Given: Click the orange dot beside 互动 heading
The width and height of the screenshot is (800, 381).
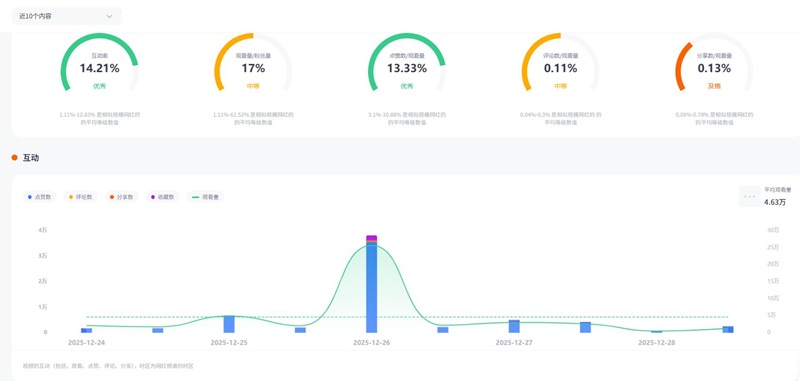Looking at the screenshot, I should [x=14, y=158].
